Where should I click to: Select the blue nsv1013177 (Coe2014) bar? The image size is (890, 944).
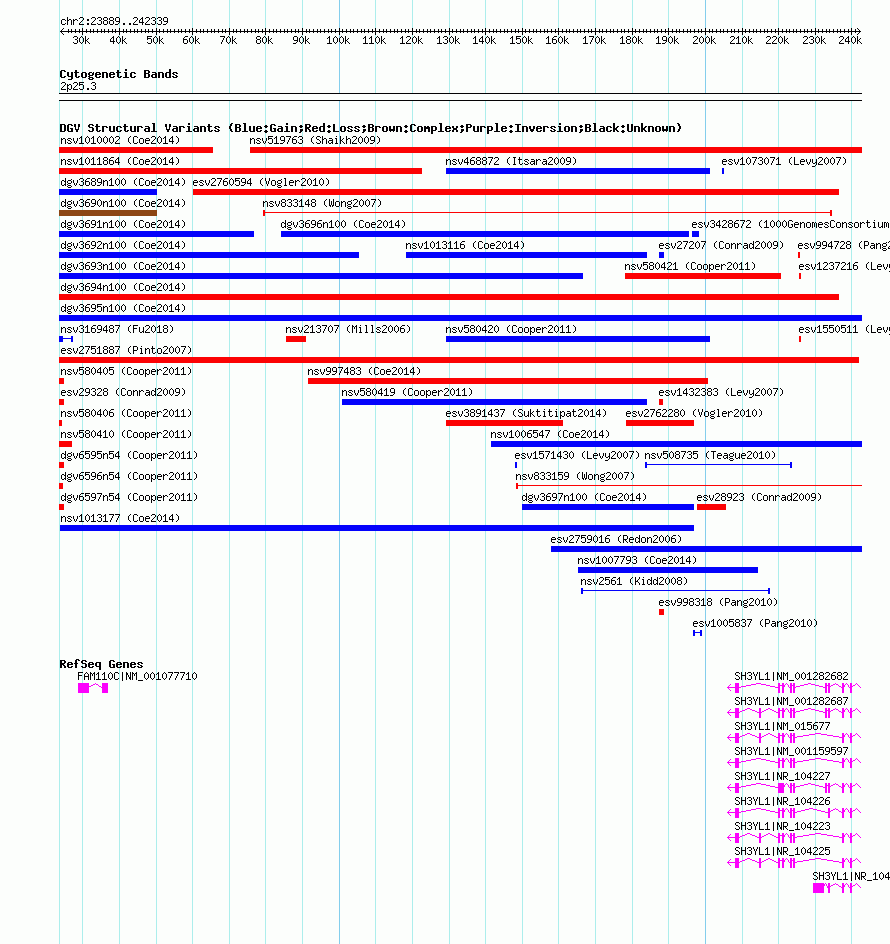click(376, 529)
